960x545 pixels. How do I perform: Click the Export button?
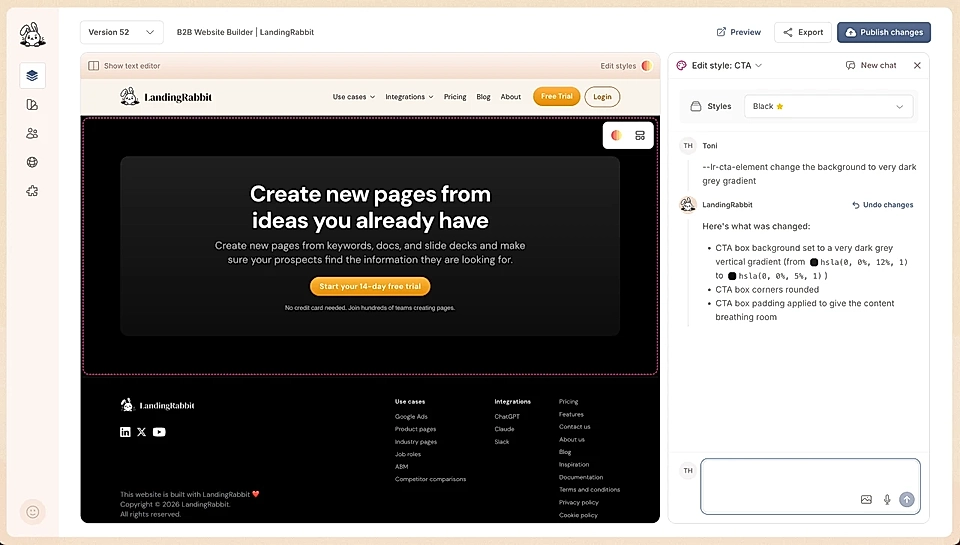(803, 32)
